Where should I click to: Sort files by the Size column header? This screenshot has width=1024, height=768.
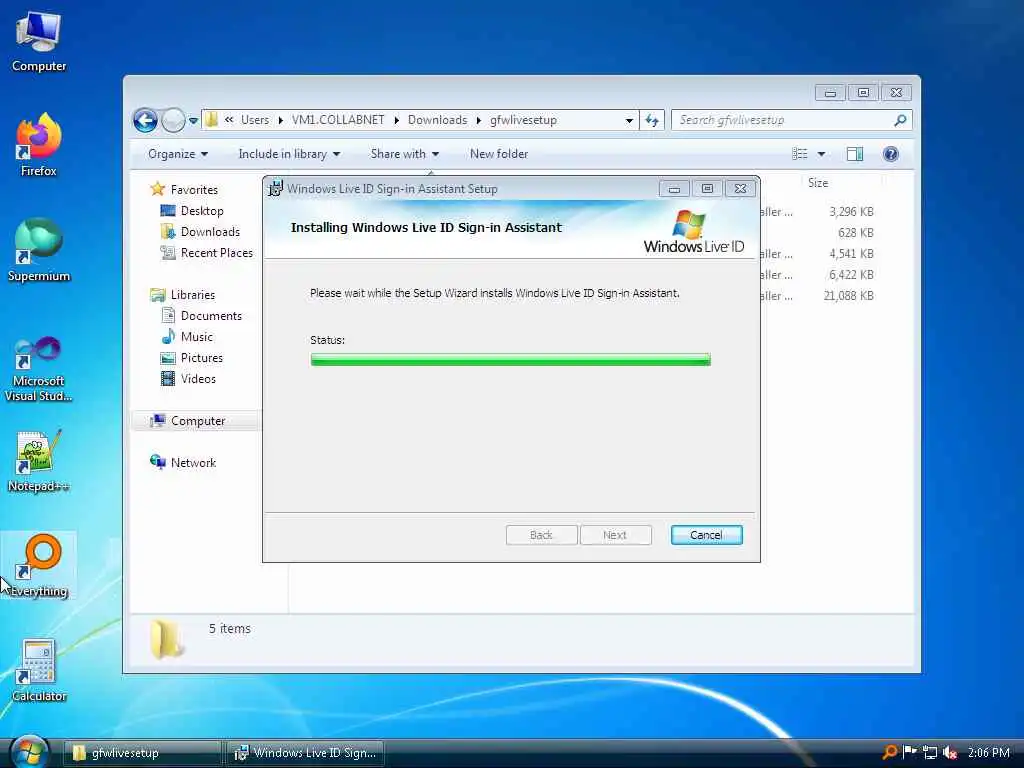[x=818, y=184]
